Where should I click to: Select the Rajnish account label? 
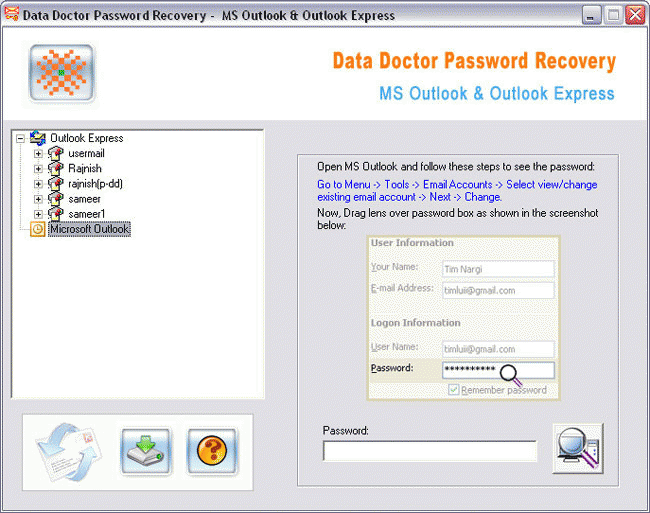(x=85, y=169)
